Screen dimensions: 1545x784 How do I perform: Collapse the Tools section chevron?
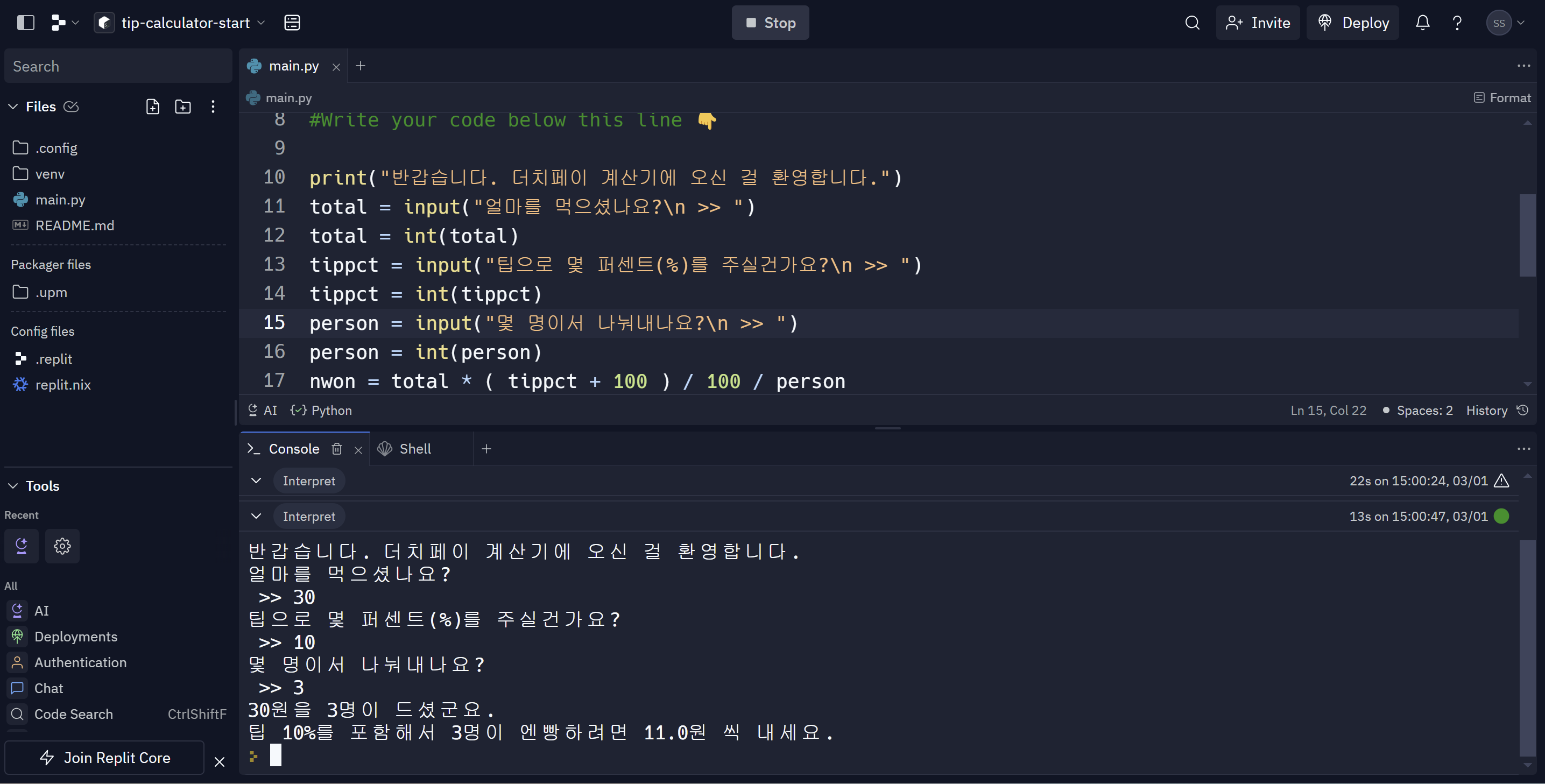13,486
